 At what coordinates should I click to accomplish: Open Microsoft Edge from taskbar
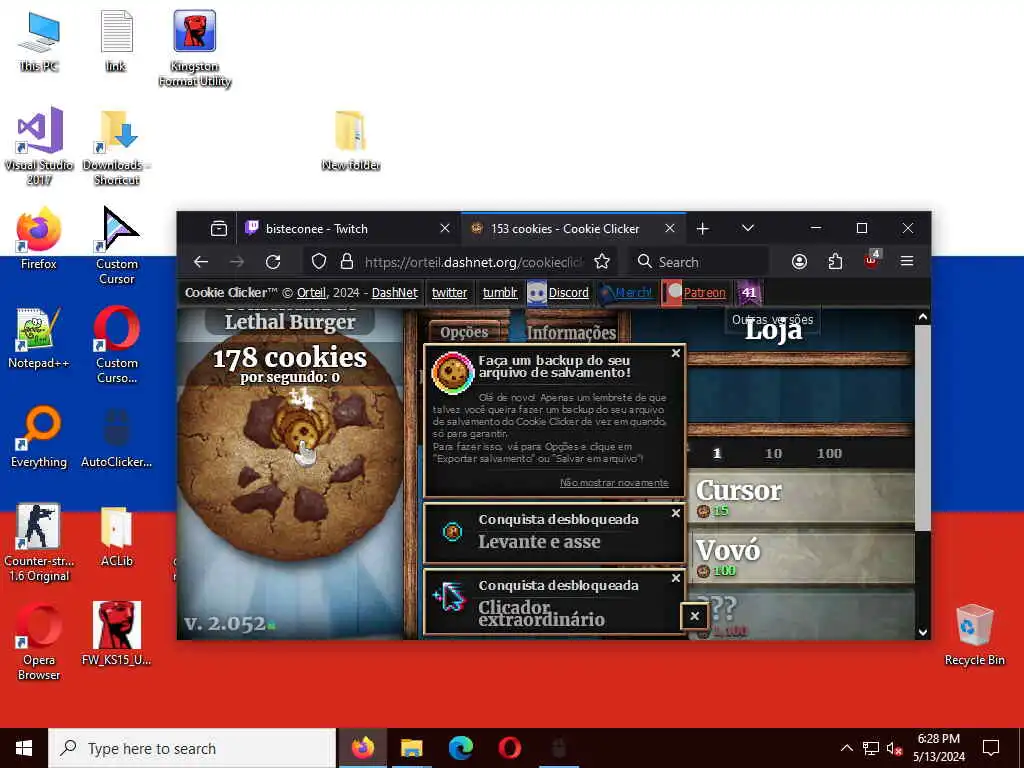460,748
